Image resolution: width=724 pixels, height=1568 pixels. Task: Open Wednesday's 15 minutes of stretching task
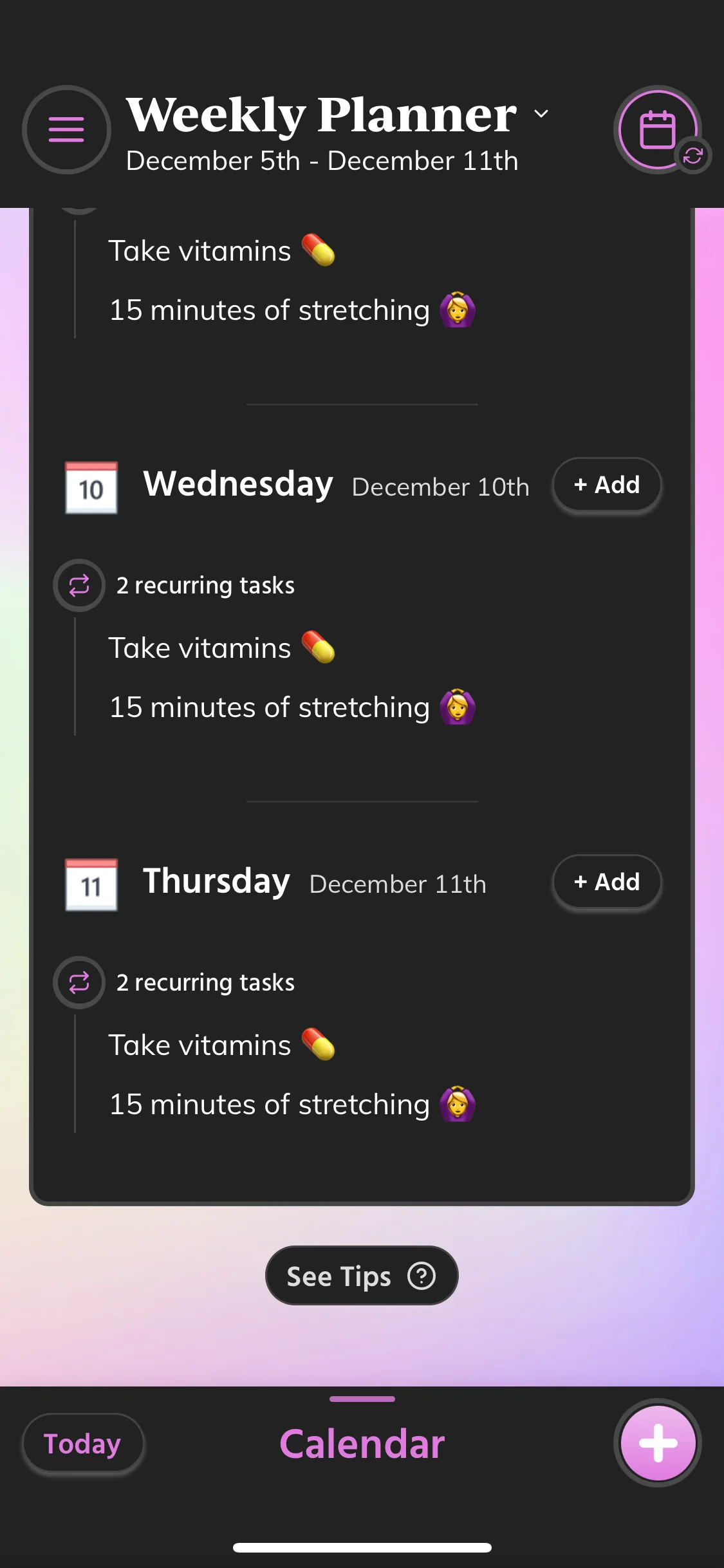[x=269, y=707]
